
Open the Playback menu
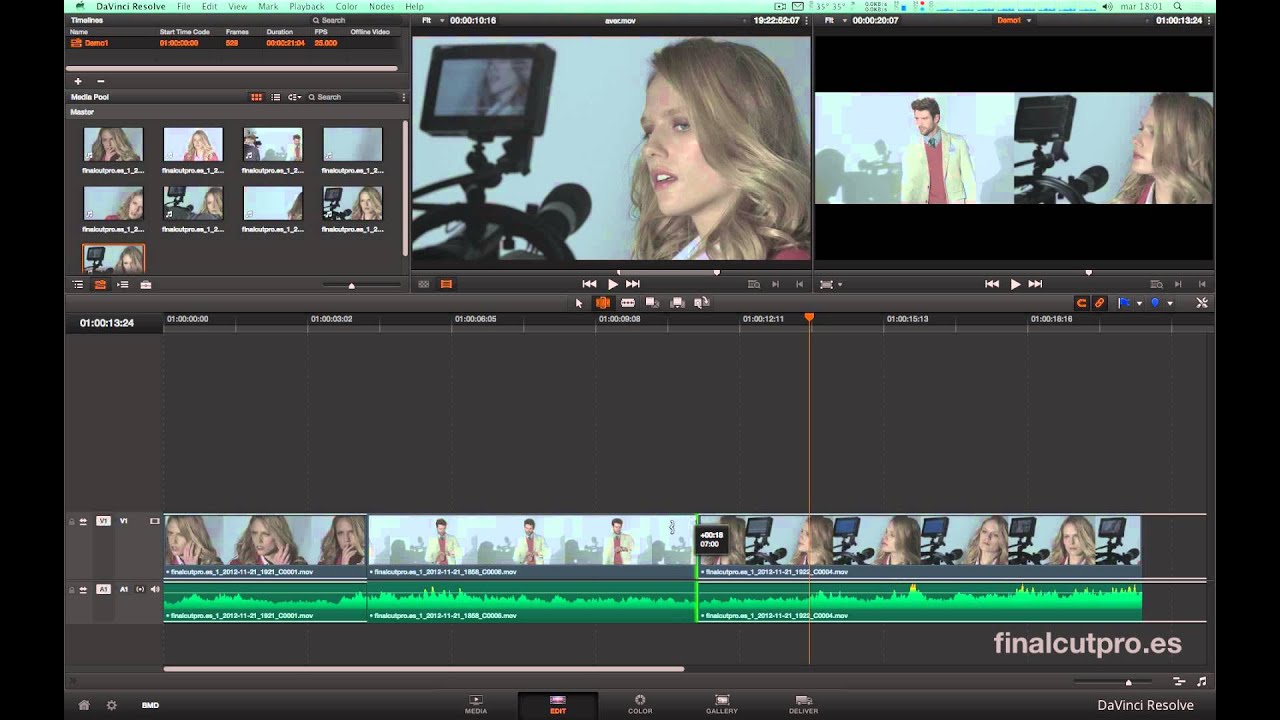[x=307, y=6]
